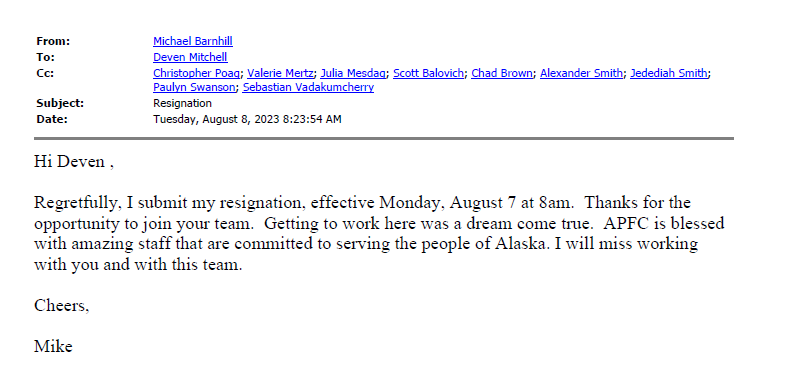The width and height of the screenshot is (804, 372).
Task: Open Sebastian Vadakumcherry contact link
Action: [x=308, y=87]
